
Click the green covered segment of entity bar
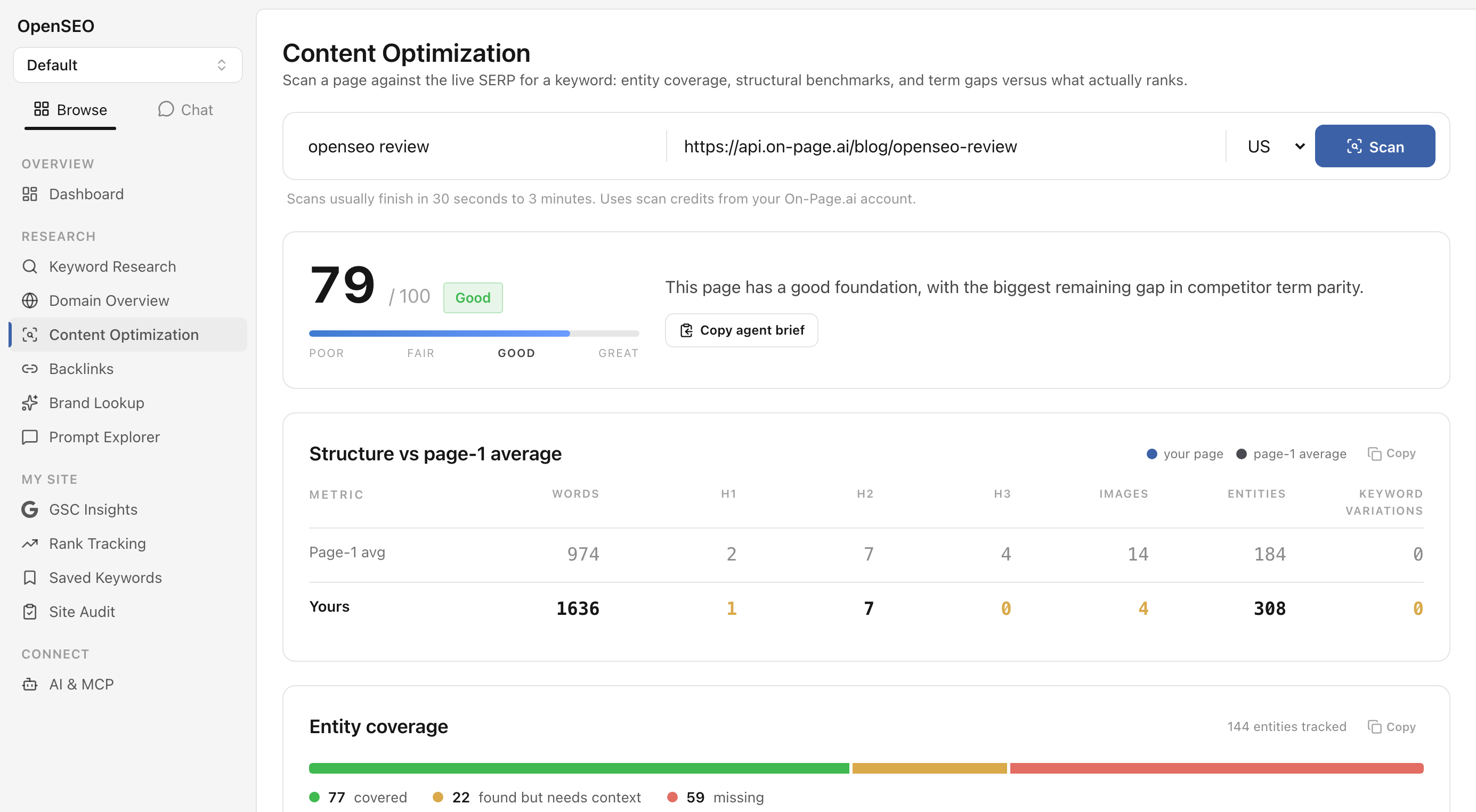point(579,768)
